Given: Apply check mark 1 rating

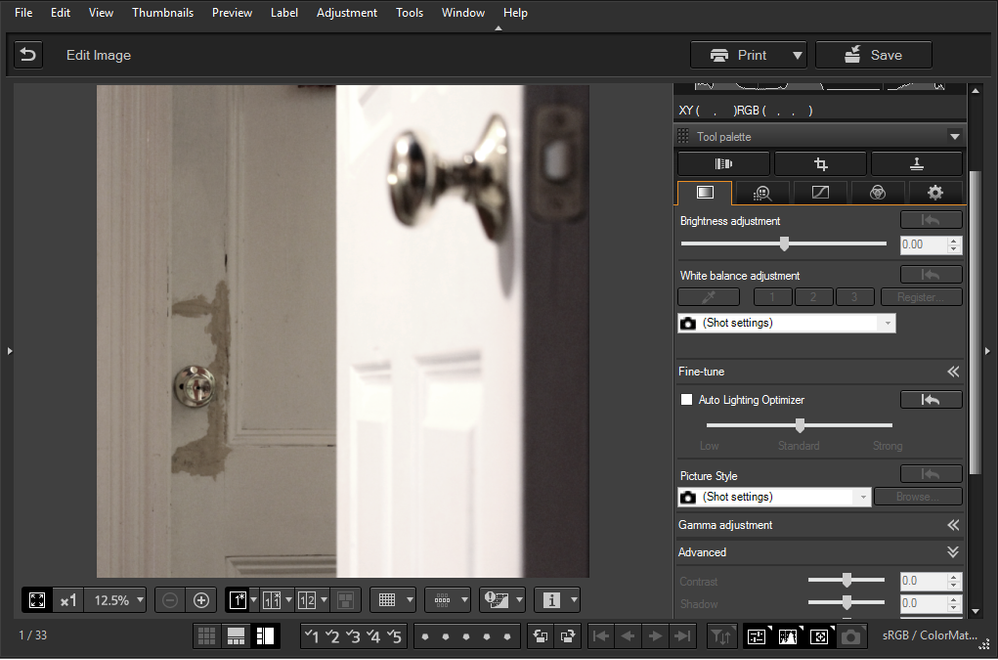Looking at the screenshot, I should click(x=312, y=636).
